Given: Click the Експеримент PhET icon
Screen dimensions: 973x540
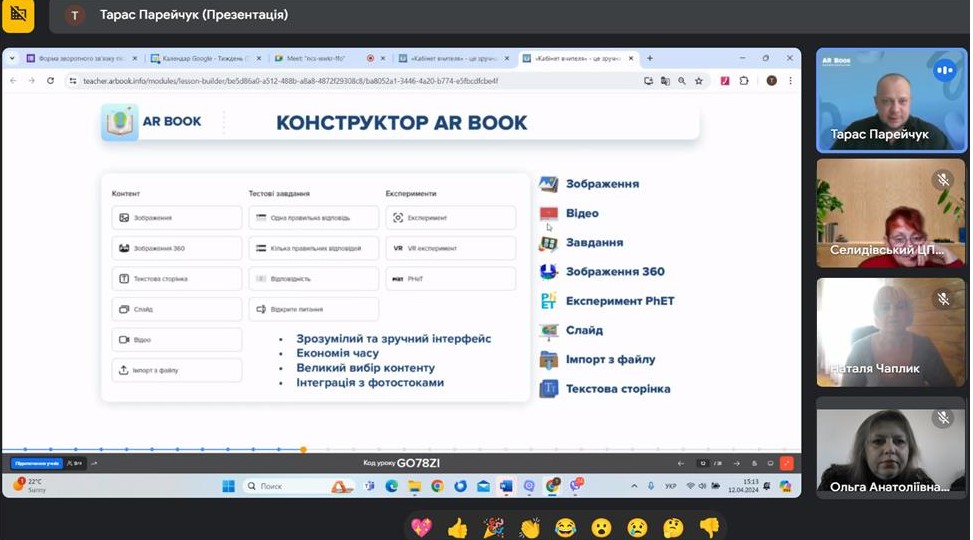Looking at the screenshot, I should [549, 301].
